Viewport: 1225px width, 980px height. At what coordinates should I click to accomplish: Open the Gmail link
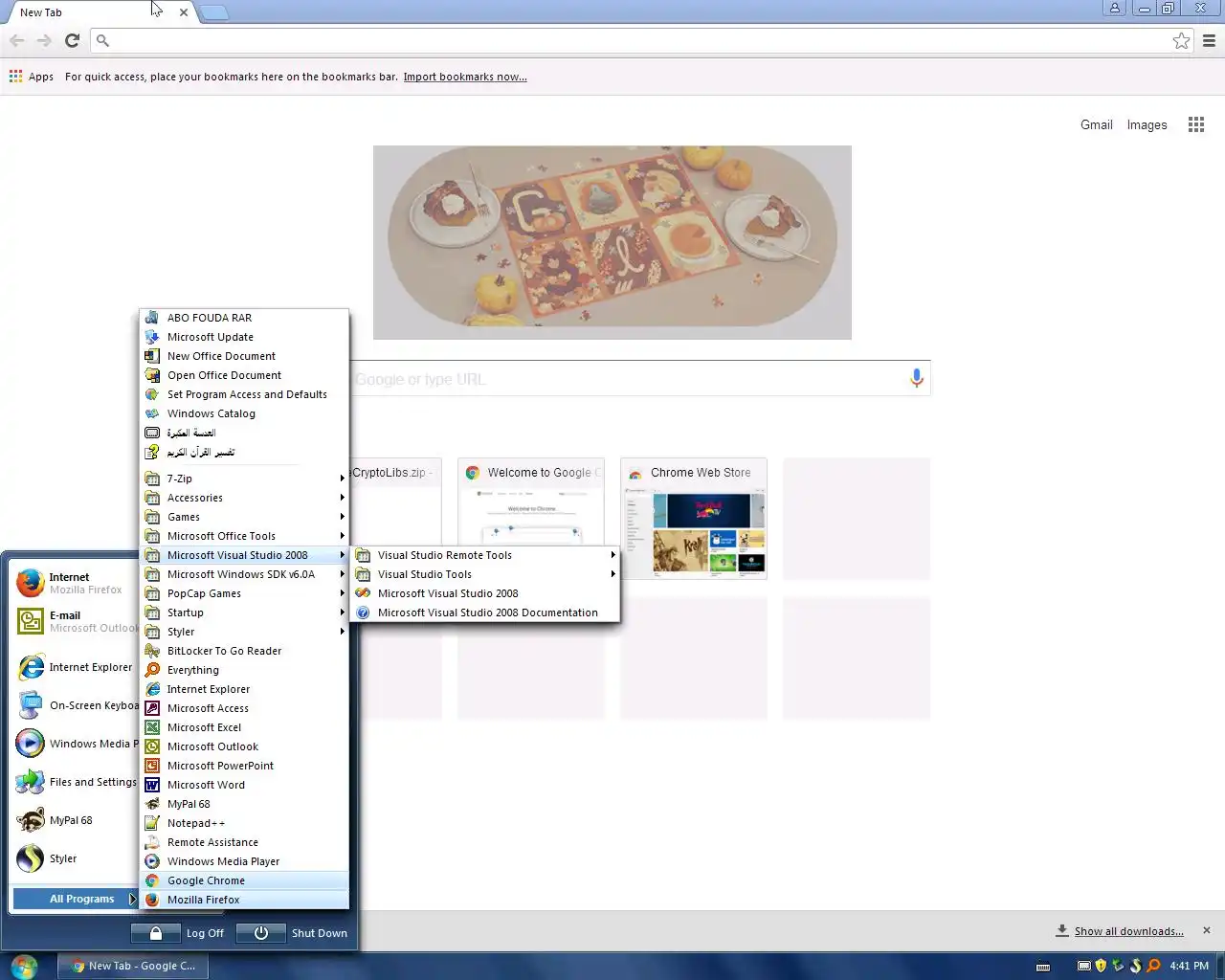tap(1096, 124)
